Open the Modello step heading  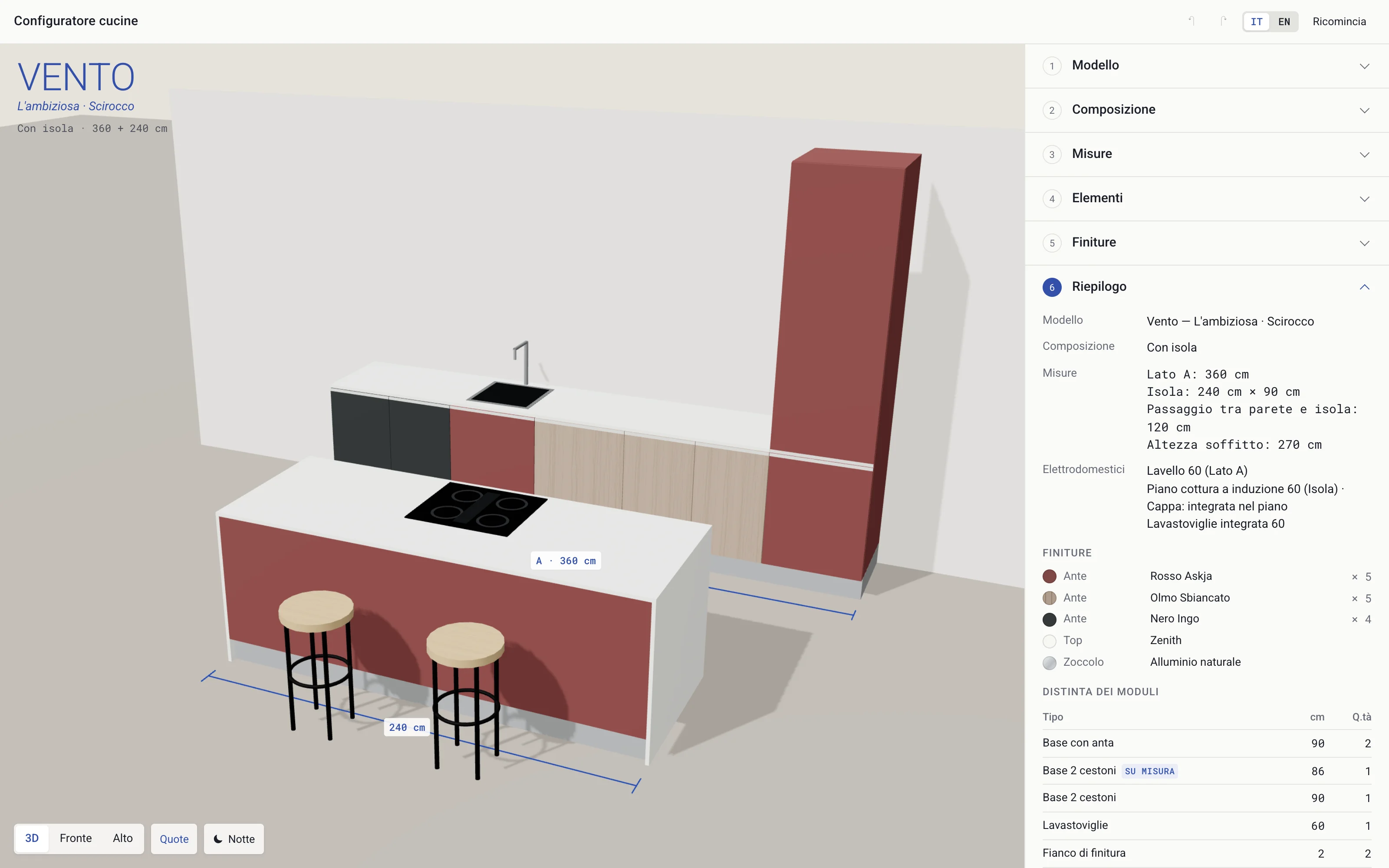pyautogui.click(x=1095, y=66)
